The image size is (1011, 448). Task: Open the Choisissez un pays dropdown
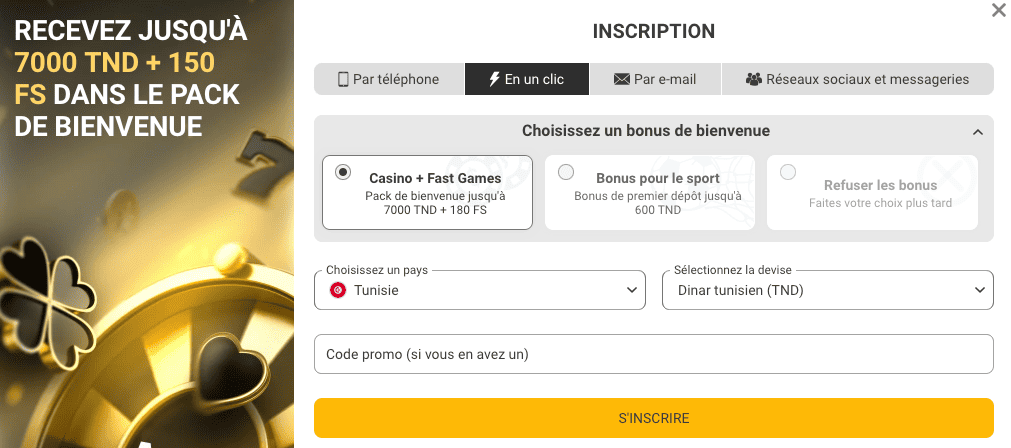(480, 290)
